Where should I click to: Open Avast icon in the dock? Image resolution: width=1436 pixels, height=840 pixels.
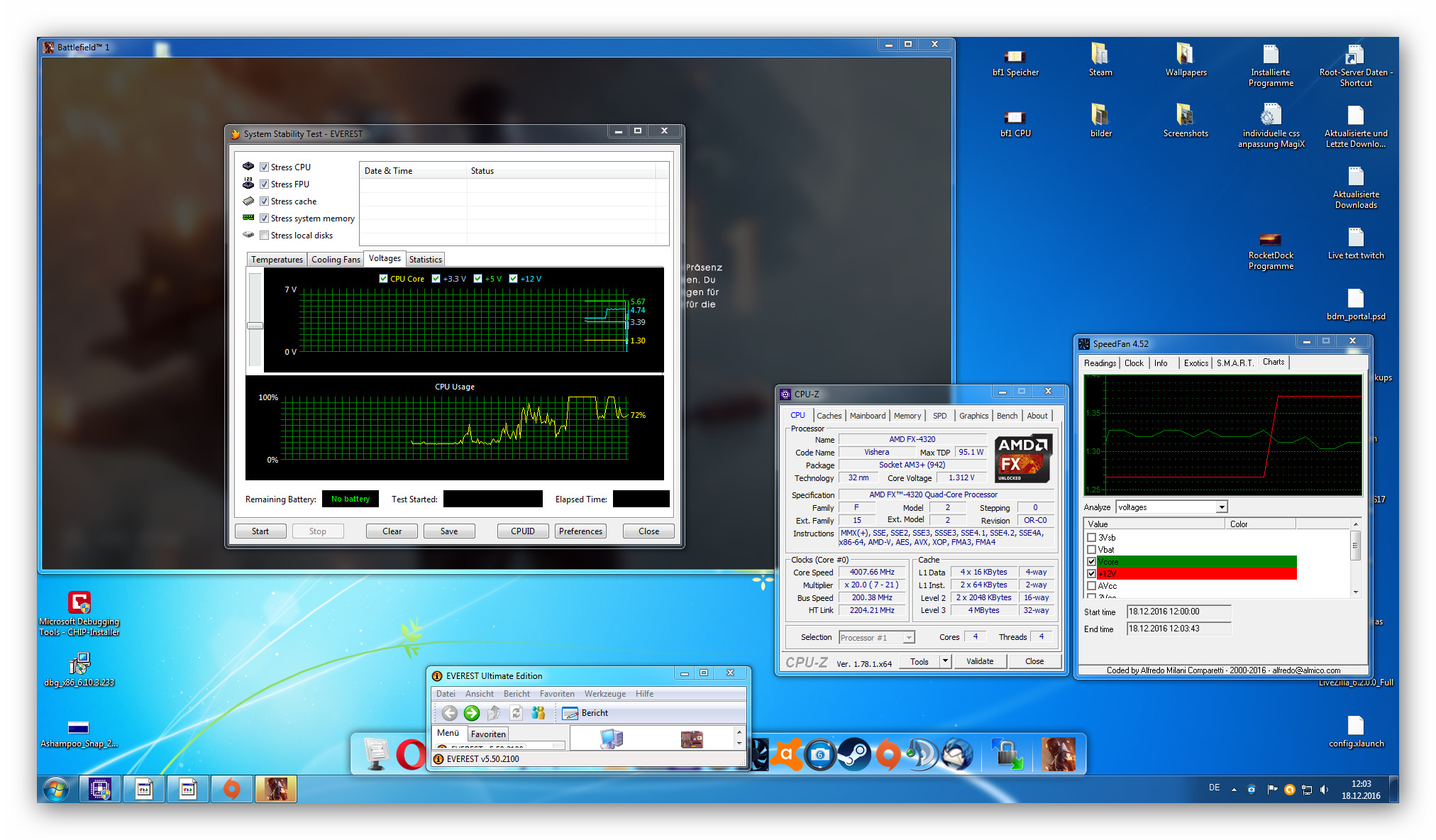(786, 754)
